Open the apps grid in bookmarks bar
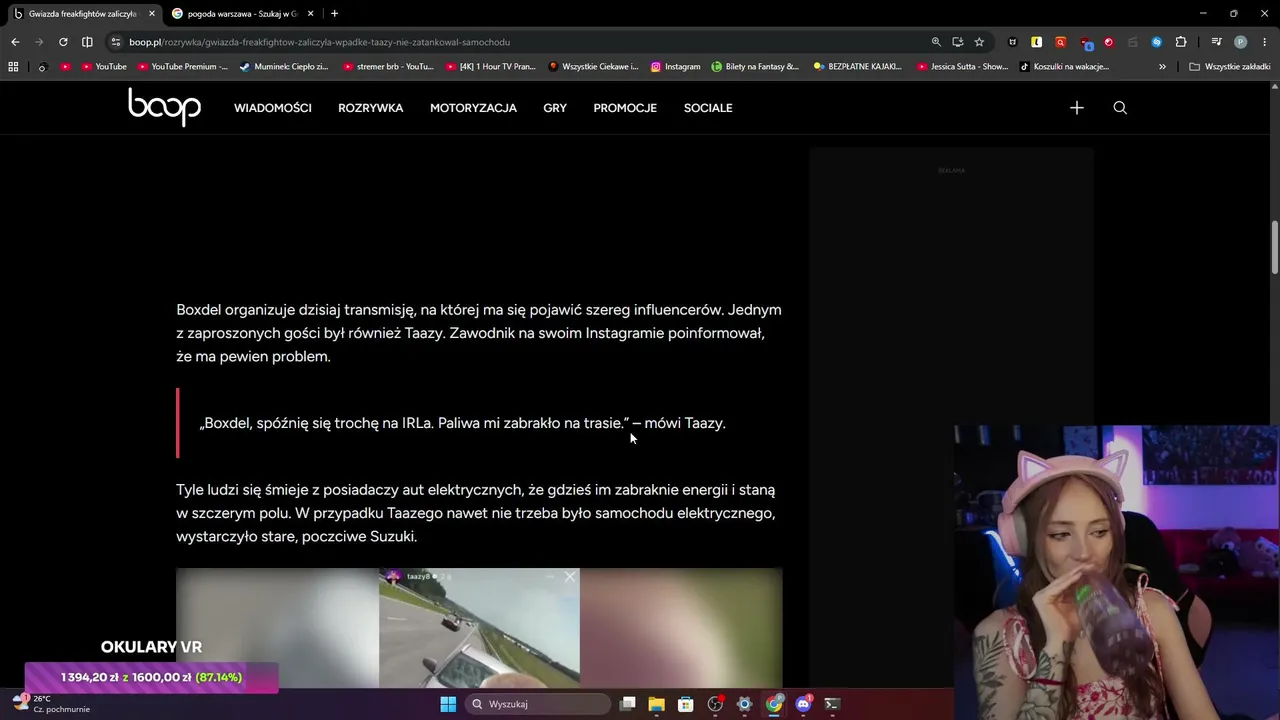The image size is (1280, 720). (x=13, y=67)
